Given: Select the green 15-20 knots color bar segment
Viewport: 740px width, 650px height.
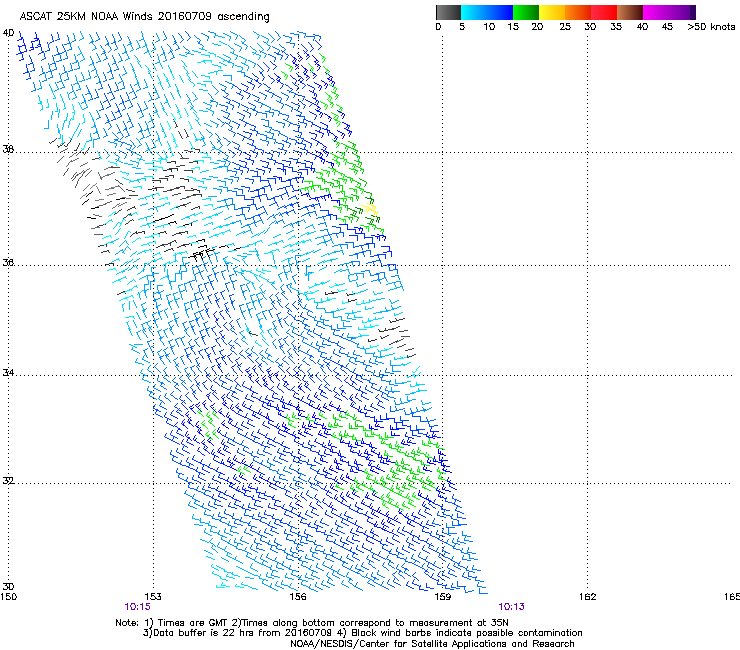Looking at the screenshot, I should pyautogui.click(x=526, y=12).
